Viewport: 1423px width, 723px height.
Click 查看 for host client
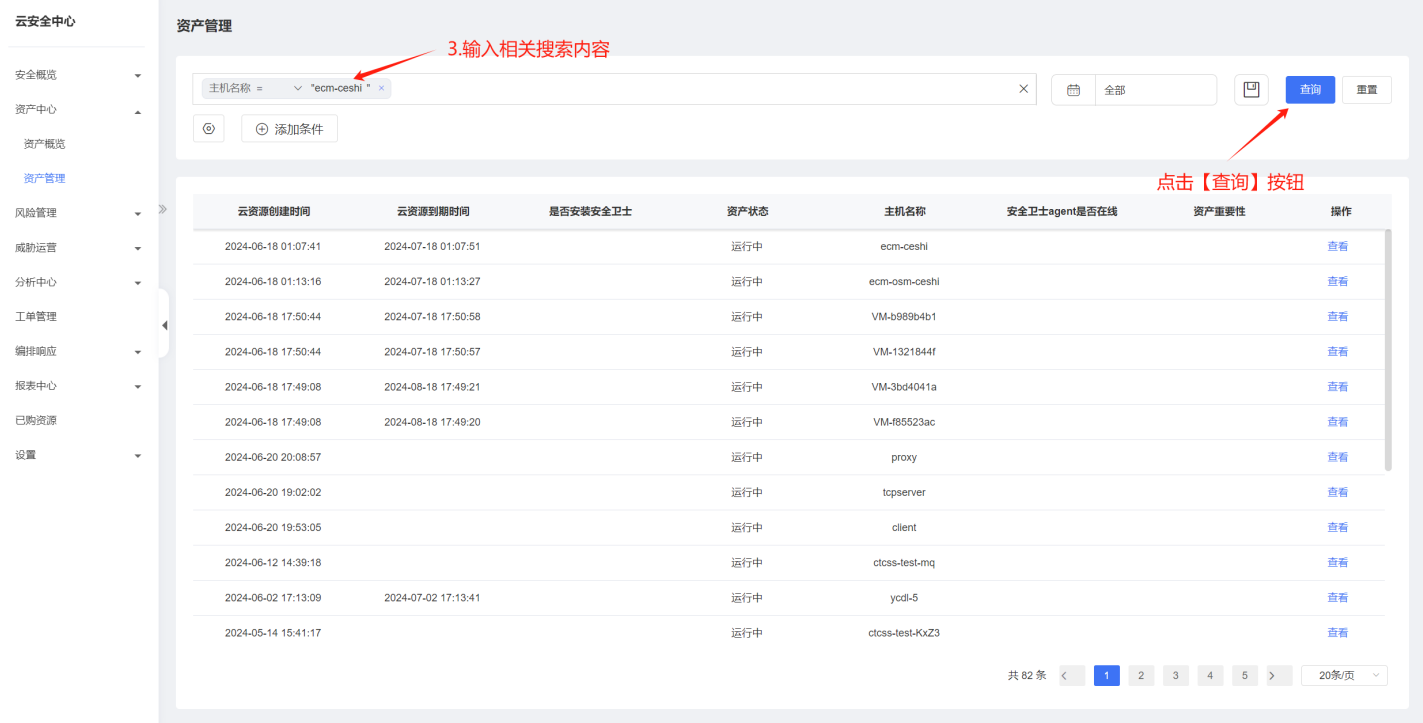[x=1338, y=527]
